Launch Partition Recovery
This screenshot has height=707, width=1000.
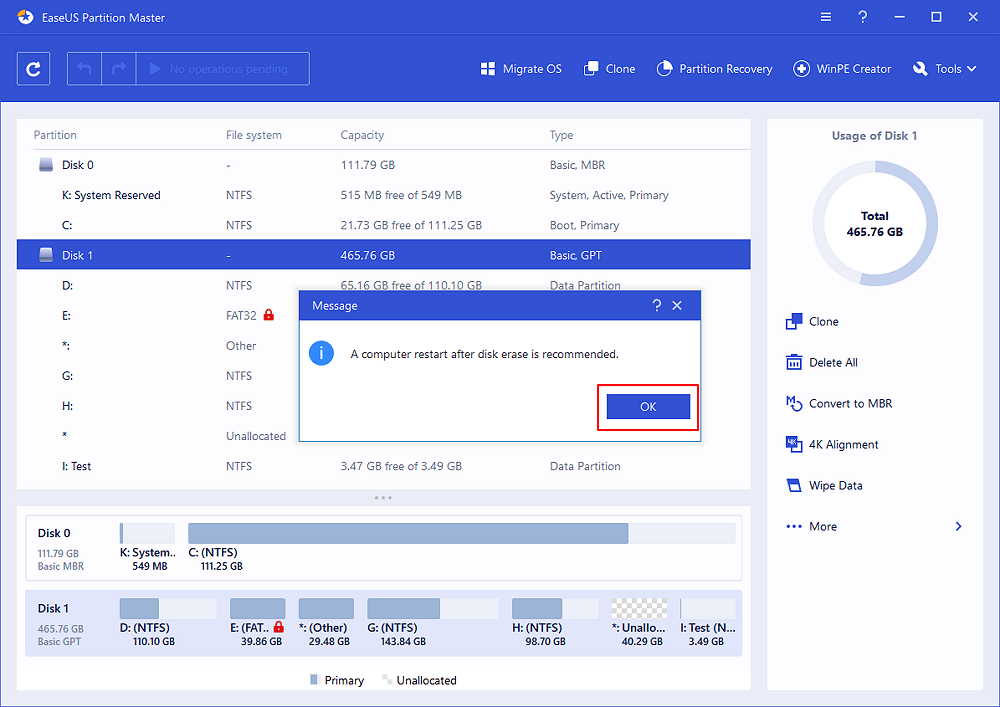[x=714, y=69]
